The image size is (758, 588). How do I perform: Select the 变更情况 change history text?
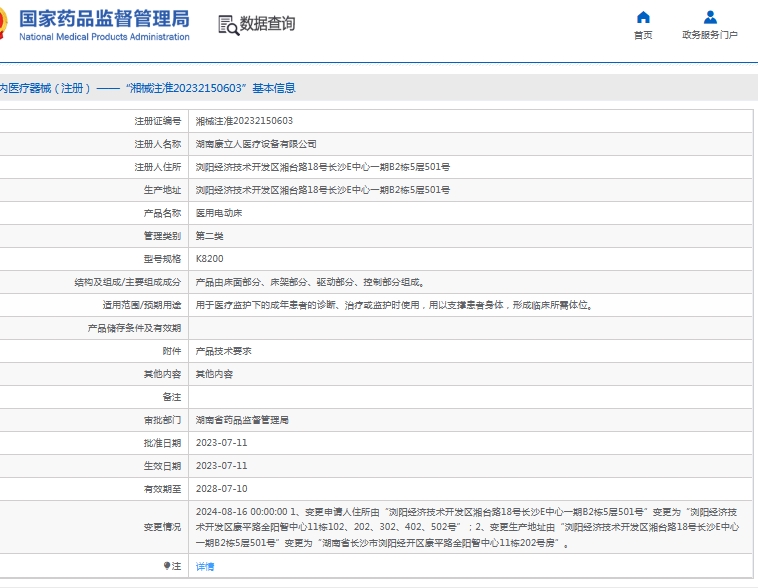[467, 527]
